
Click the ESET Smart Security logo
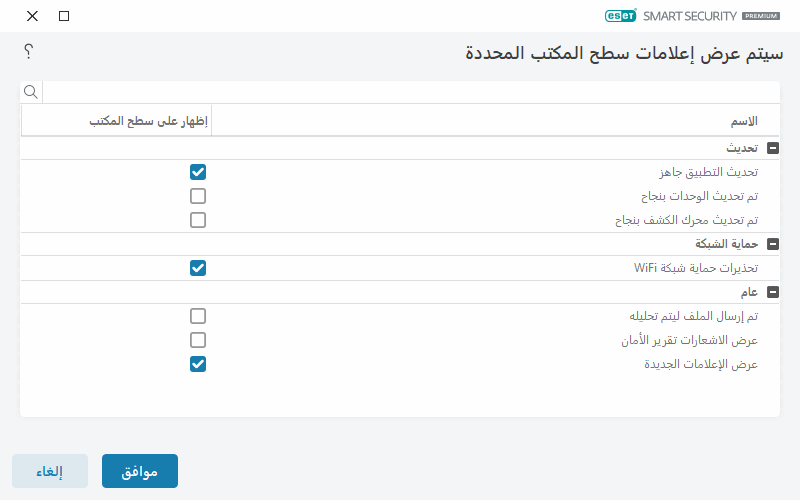click(690, 16)
